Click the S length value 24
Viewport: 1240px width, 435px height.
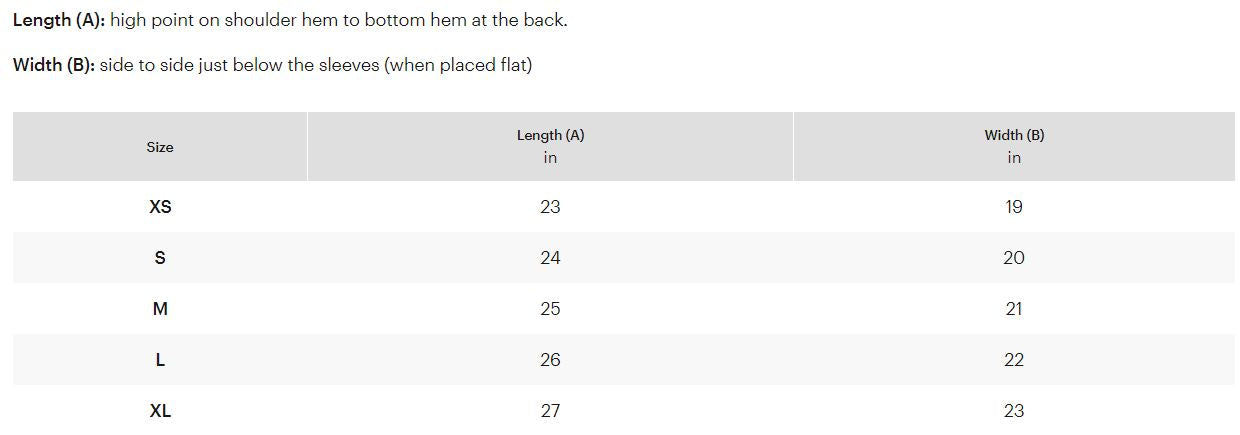pyautogui.click(x=550, y=258)
